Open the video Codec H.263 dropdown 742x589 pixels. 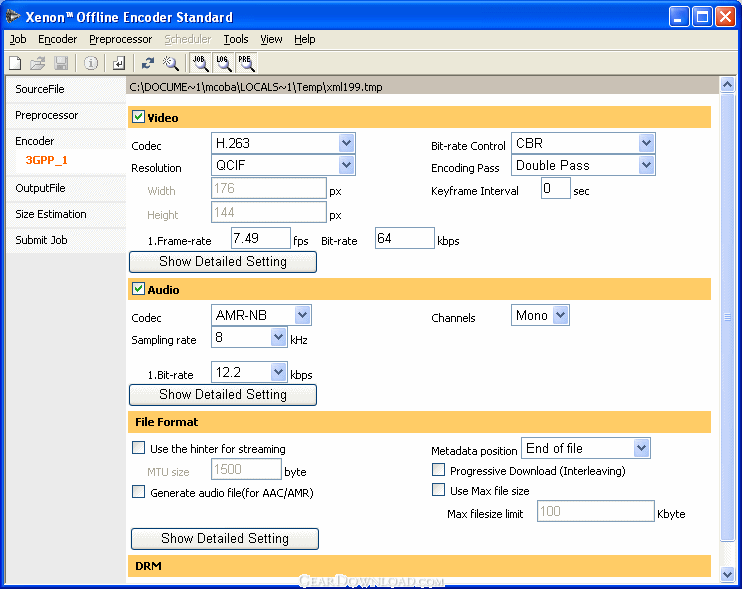(x=283, y=143)
